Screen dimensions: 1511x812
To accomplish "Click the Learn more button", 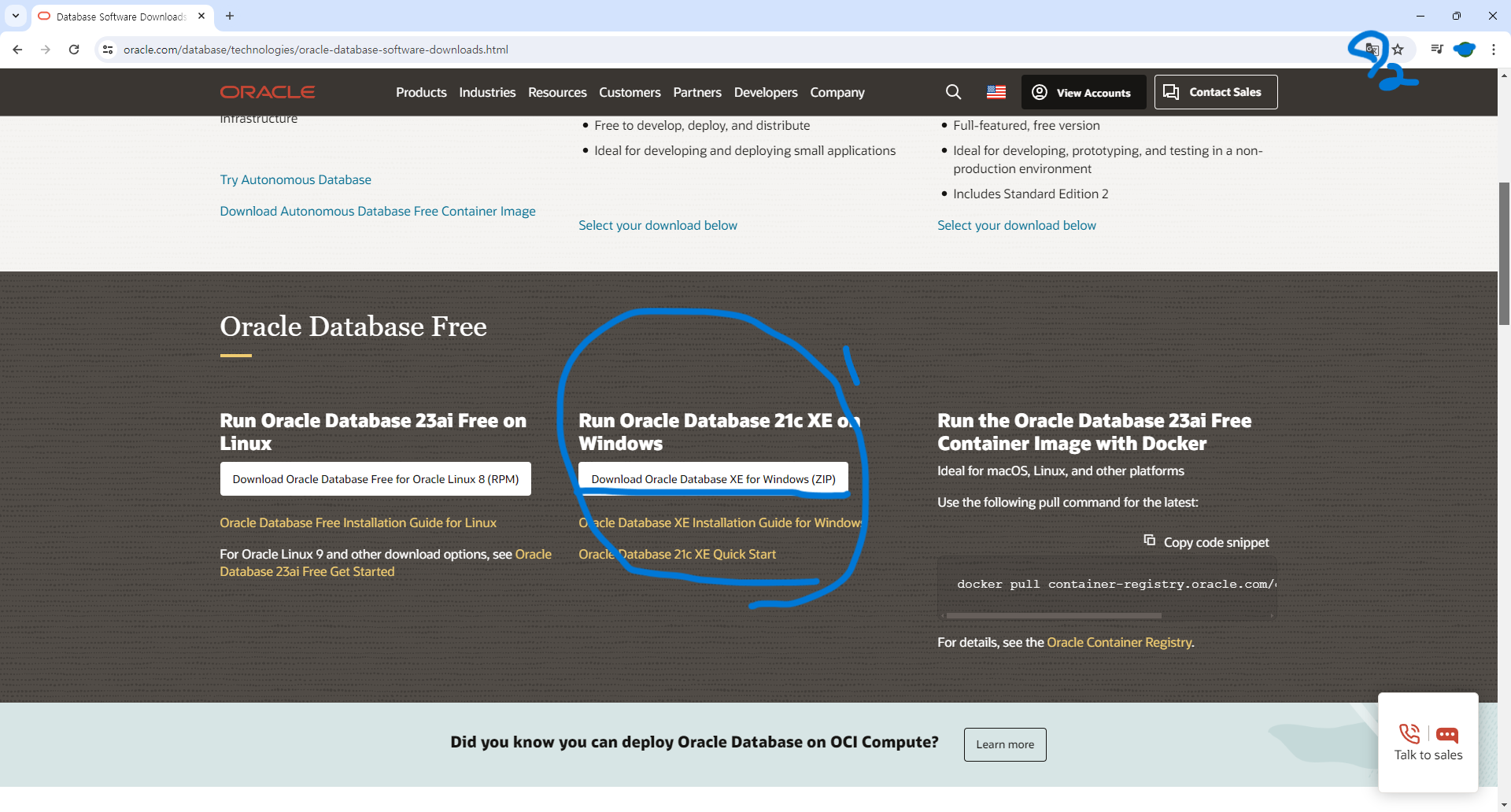I will point(1005,744).
